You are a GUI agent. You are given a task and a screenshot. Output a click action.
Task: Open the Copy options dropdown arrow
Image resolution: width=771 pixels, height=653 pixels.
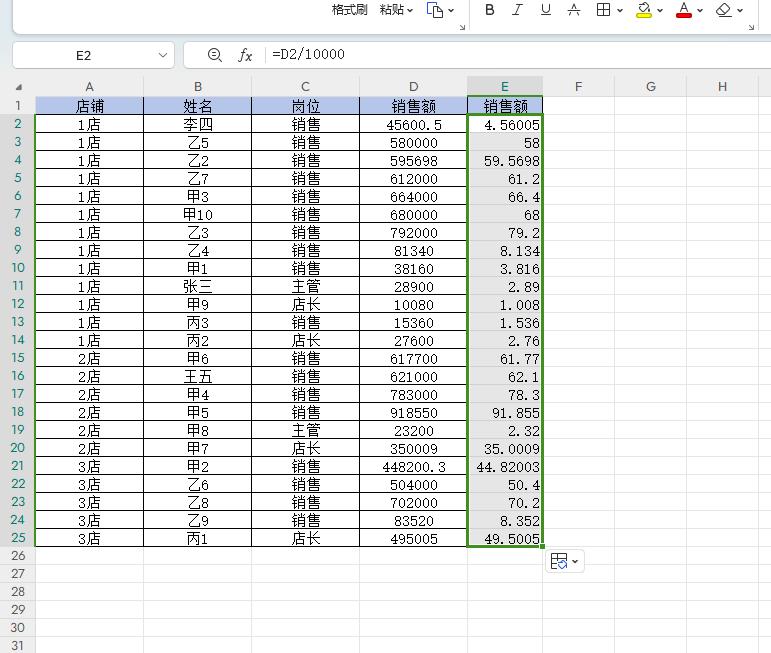tap(451, 10)
